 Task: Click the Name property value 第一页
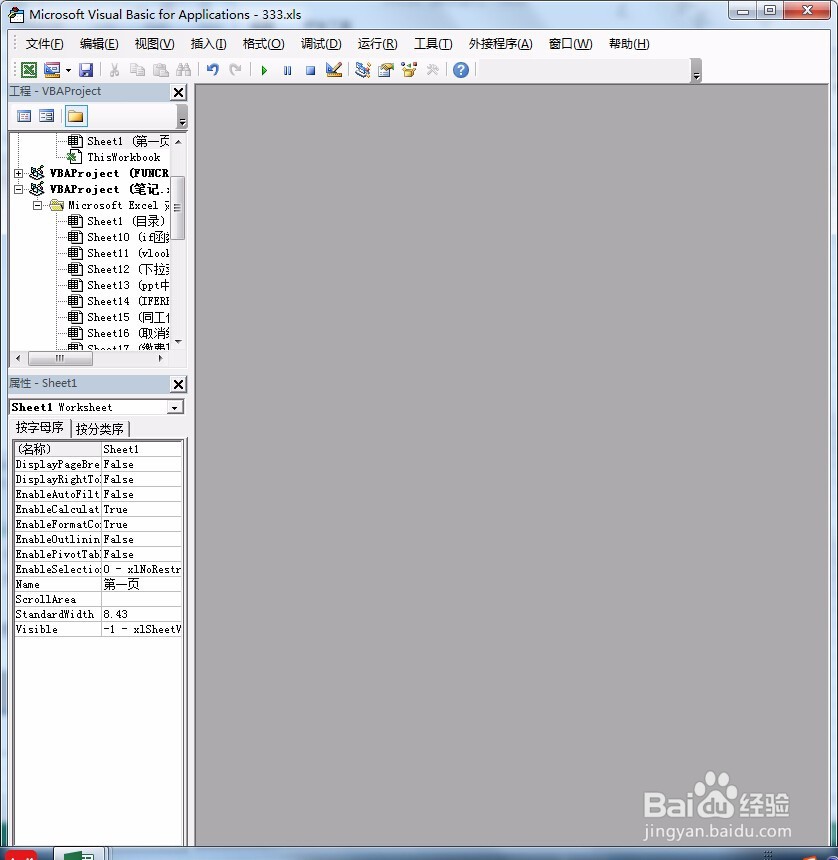(141, 584)
